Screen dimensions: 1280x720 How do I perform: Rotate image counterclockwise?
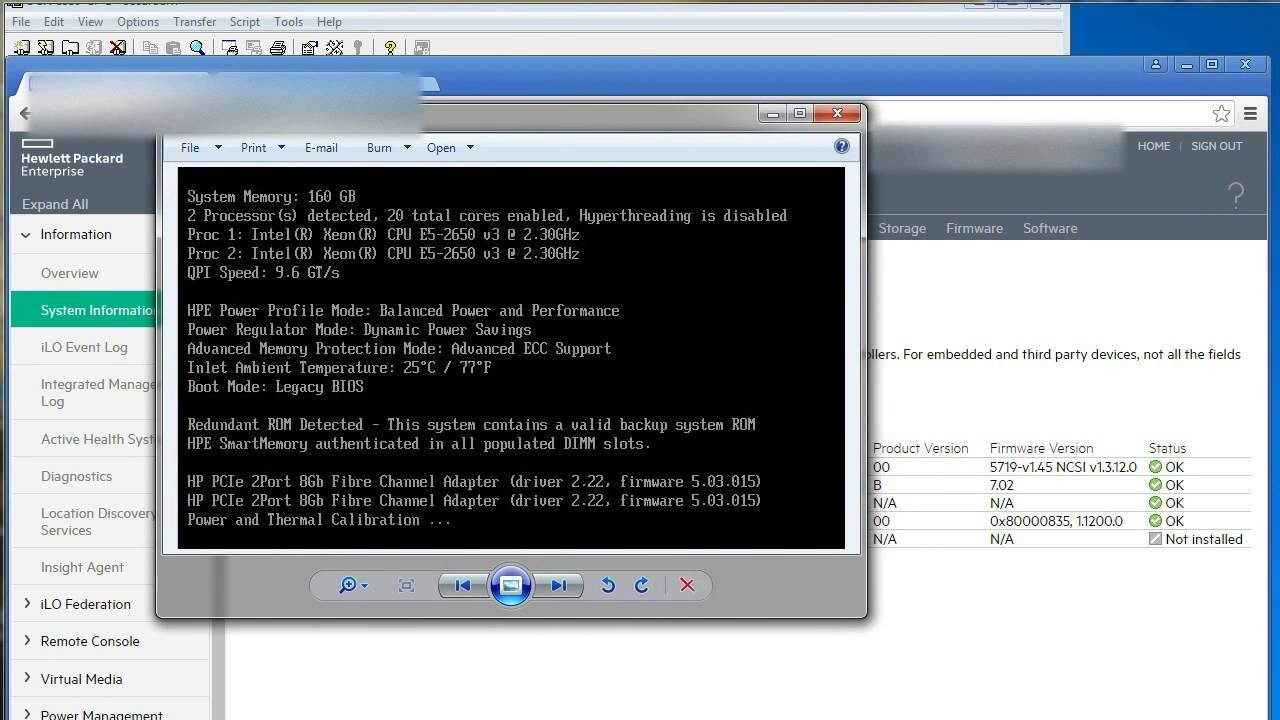(608, 586)
